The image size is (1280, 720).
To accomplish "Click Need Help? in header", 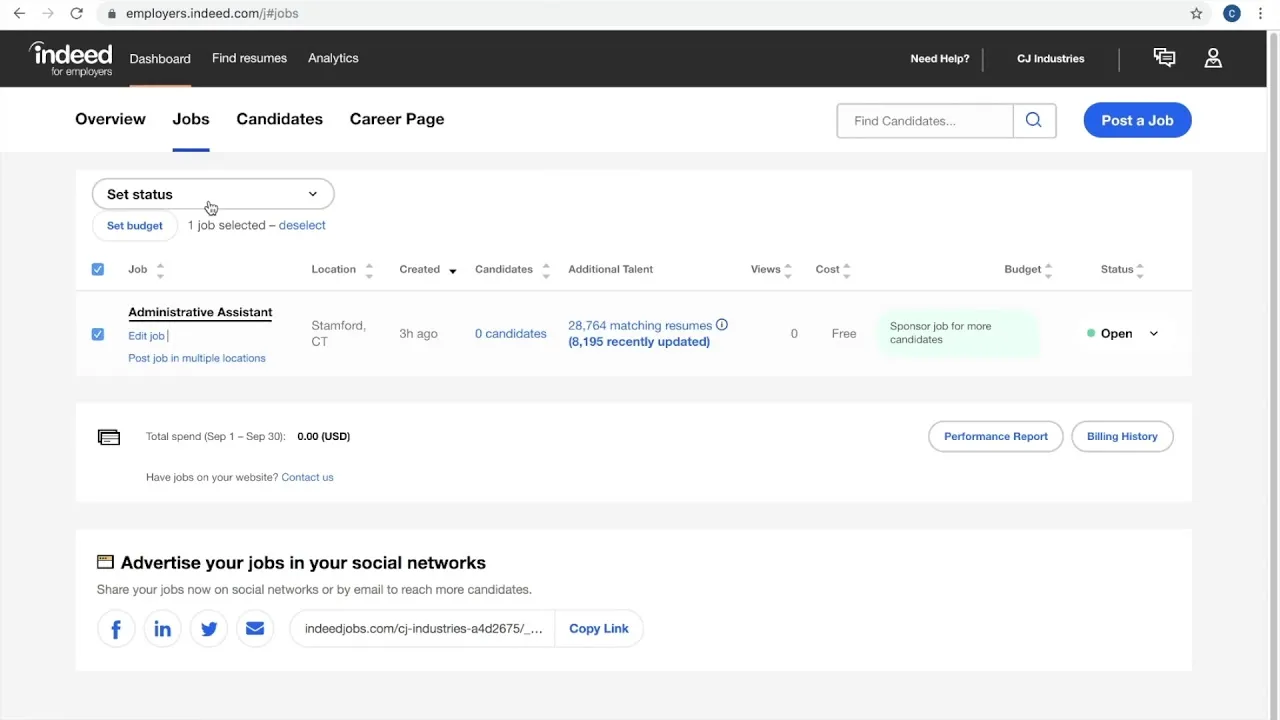I will point(940,59).
